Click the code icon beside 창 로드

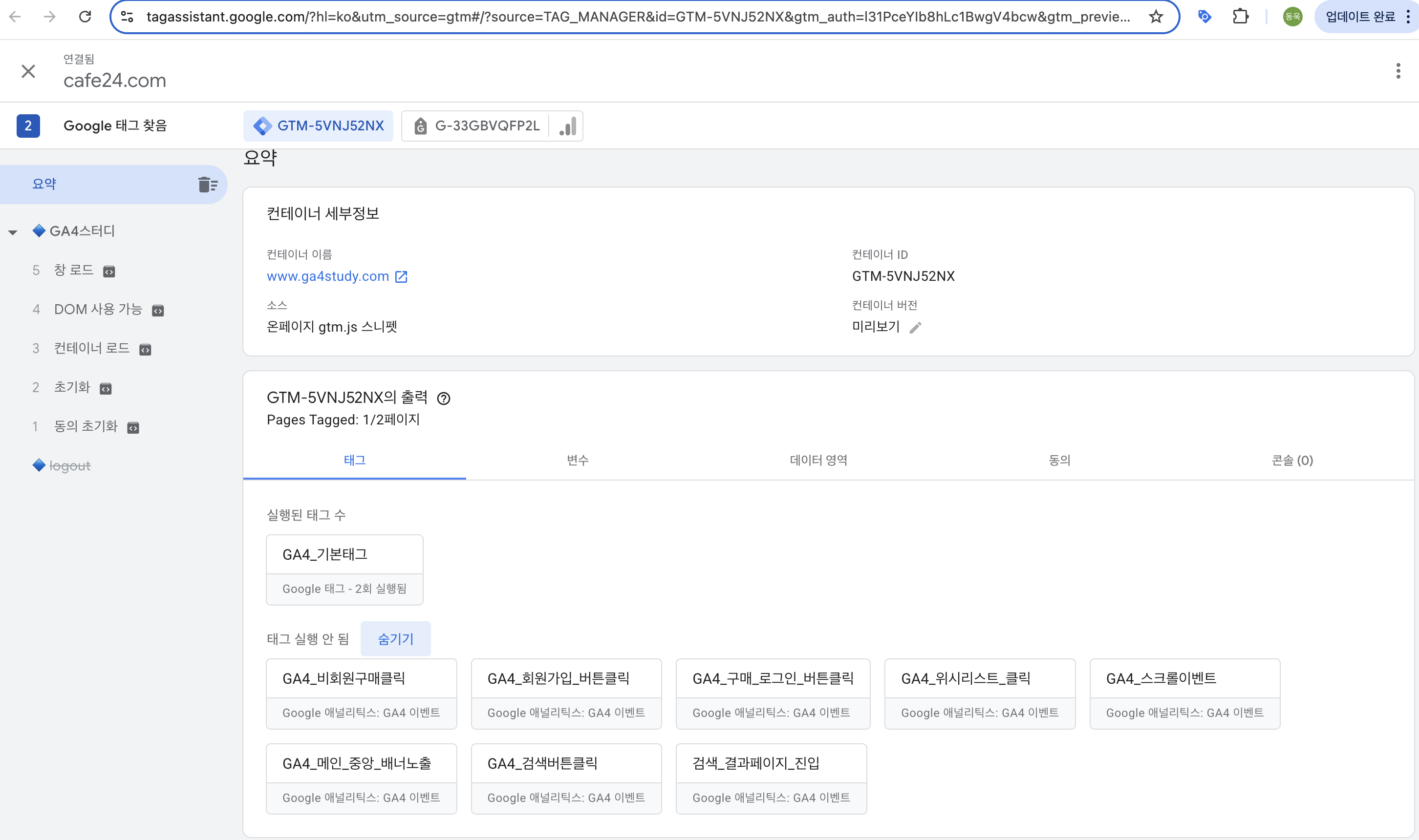(109, 272)
